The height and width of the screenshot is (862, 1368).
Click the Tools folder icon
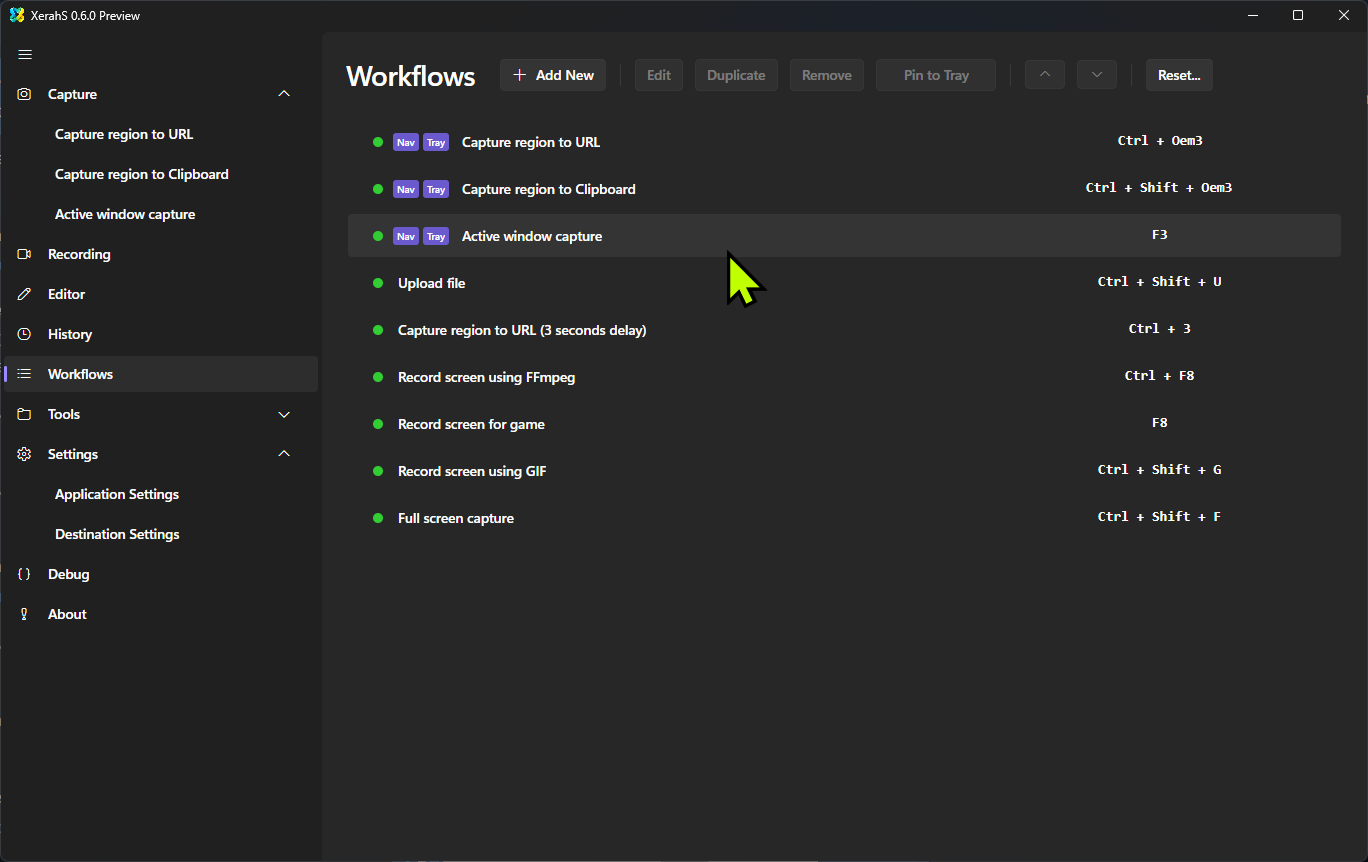click(25, 414)
